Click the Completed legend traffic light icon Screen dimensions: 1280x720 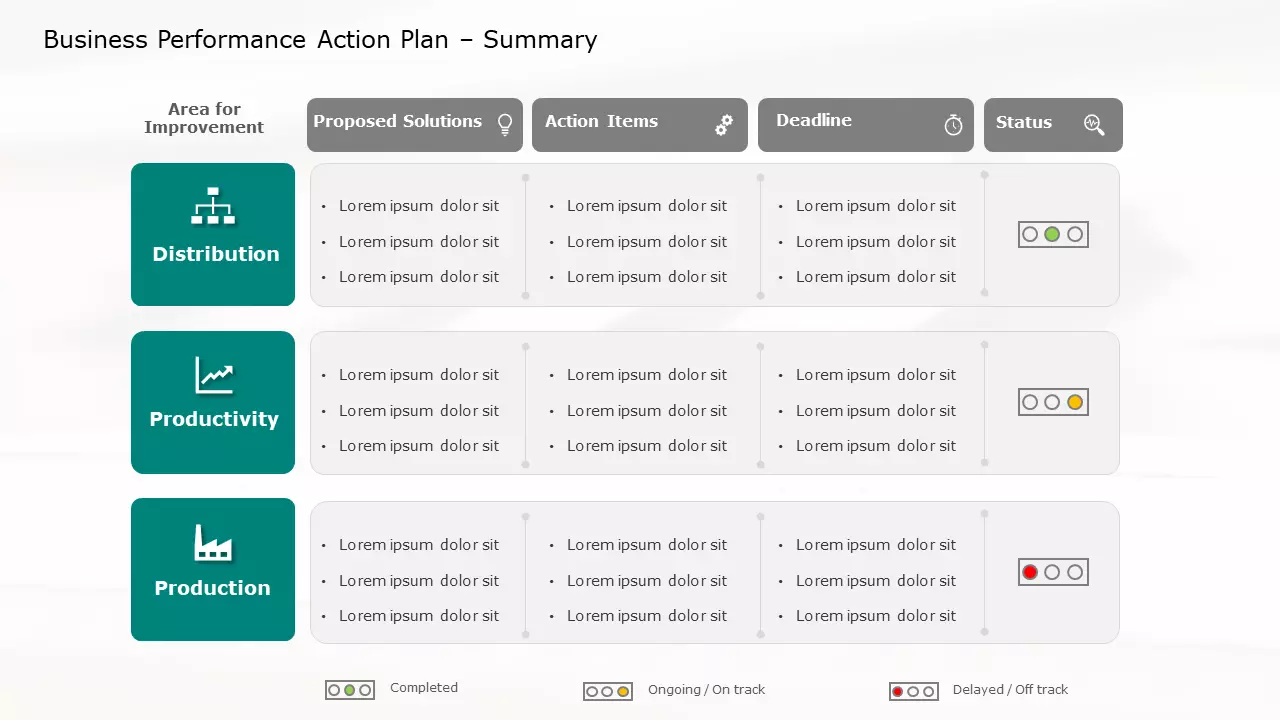[350, 690]
